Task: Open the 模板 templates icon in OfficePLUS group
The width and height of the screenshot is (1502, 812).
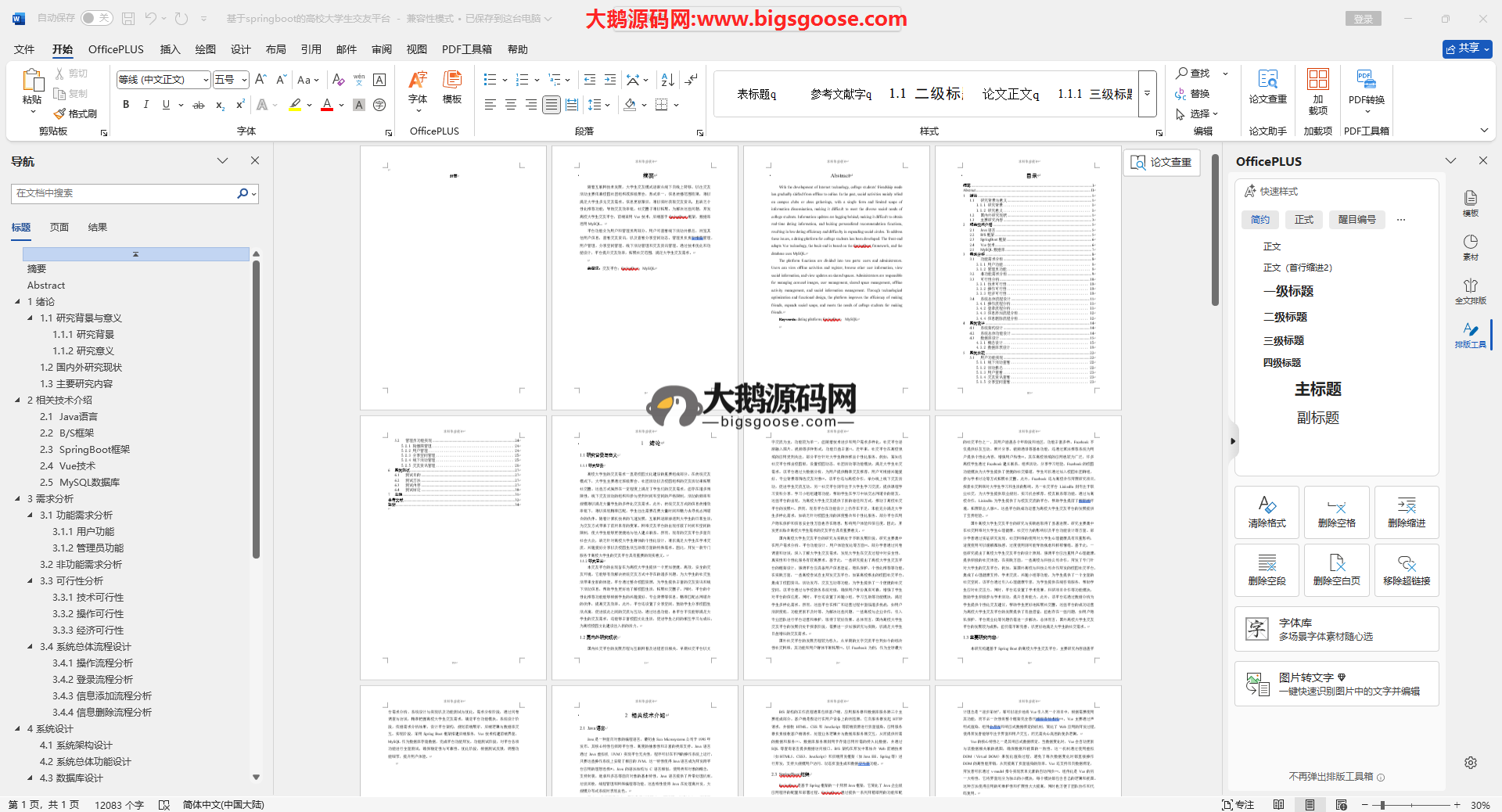Action: pos(452,88)
